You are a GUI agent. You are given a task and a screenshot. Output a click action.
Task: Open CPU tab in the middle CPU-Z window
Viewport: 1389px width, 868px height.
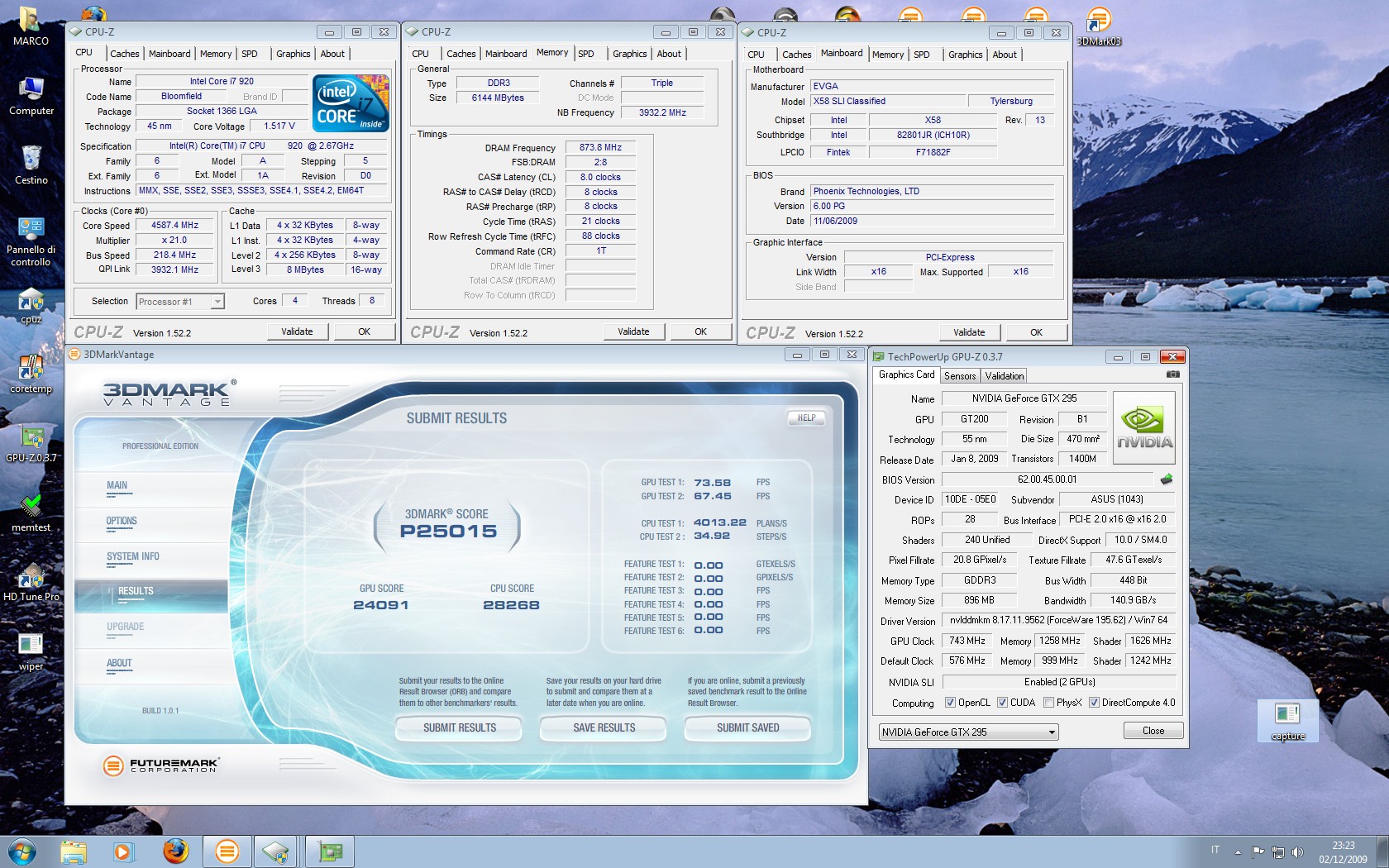coord(421,54)
